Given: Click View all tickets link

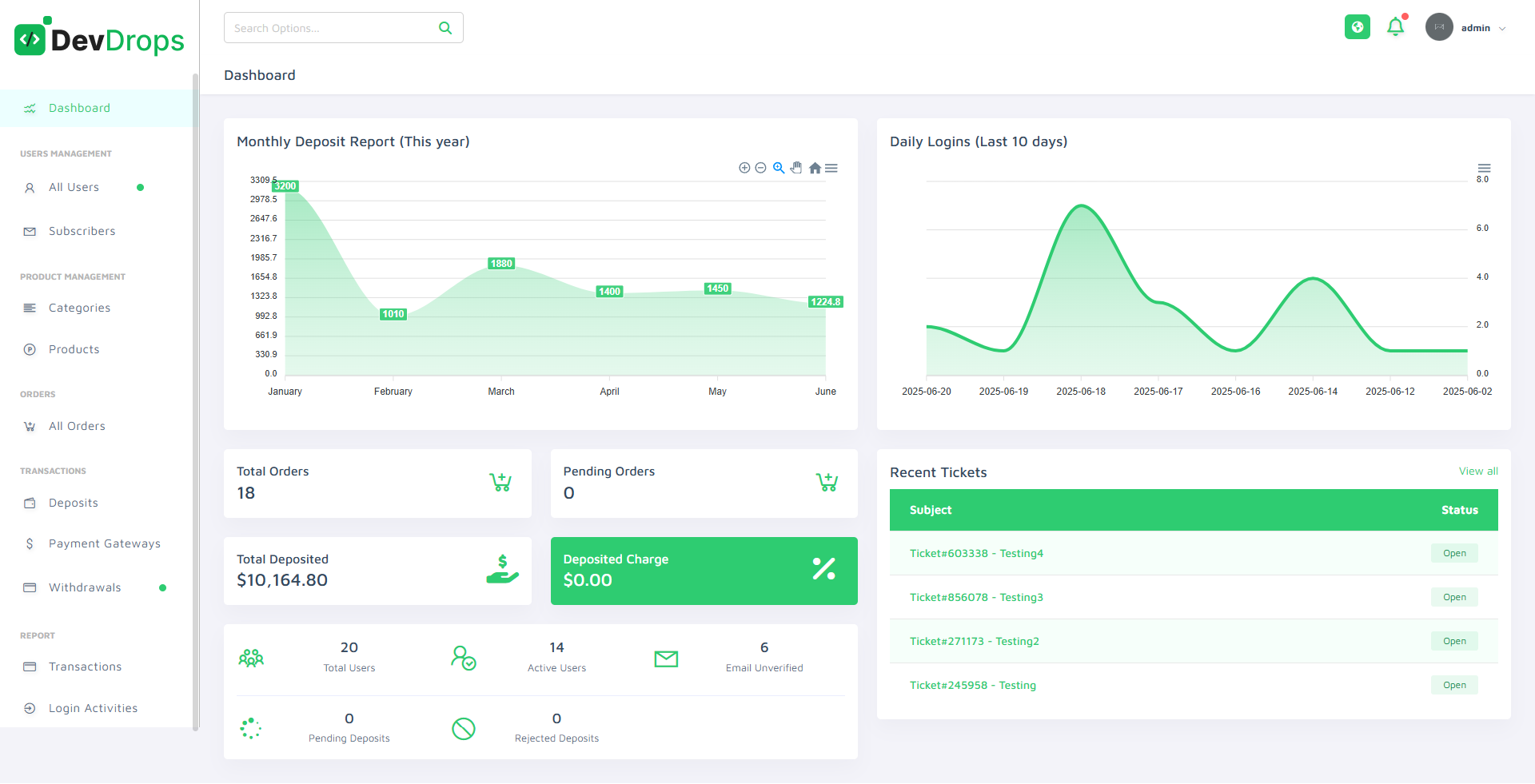Looking at the screenshot, I should pos(1477,472).
